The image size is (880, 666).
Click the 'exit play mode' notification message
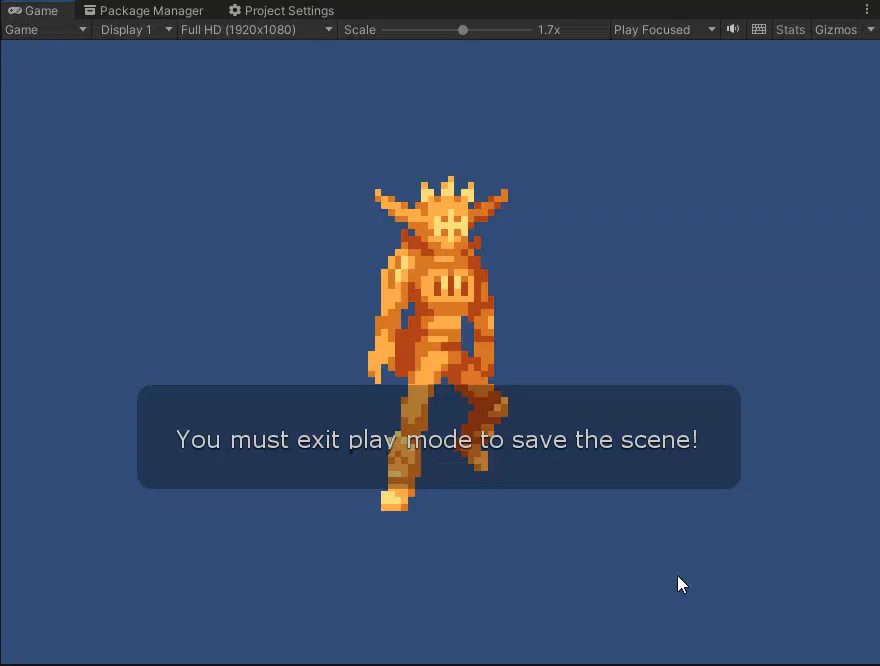pos(439,437)
